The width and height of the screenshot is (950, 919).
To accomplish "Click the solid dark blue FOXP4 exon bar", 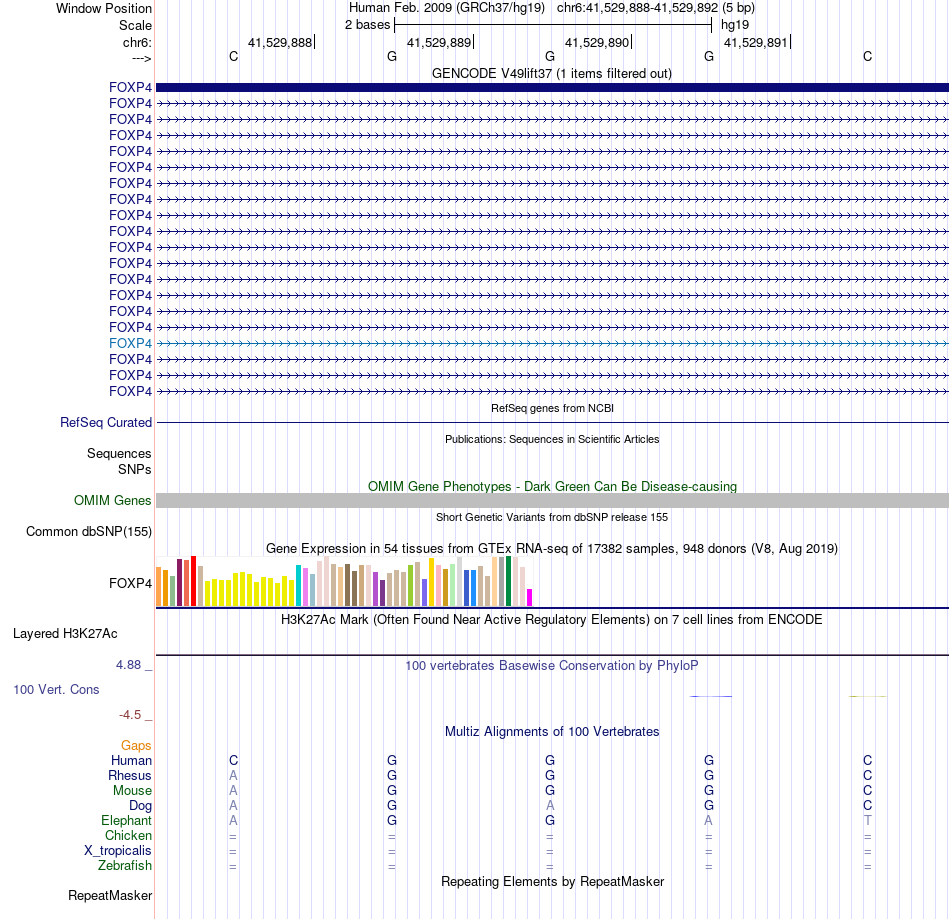I will [x=552, y=87].
